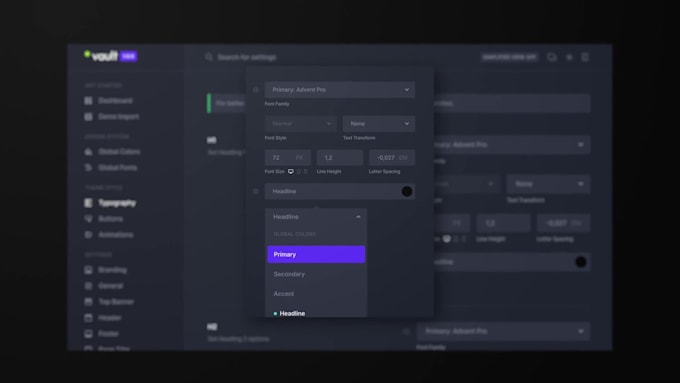
Task: Open Global Colors via its palette icon
Action: [x=88, y=152]
